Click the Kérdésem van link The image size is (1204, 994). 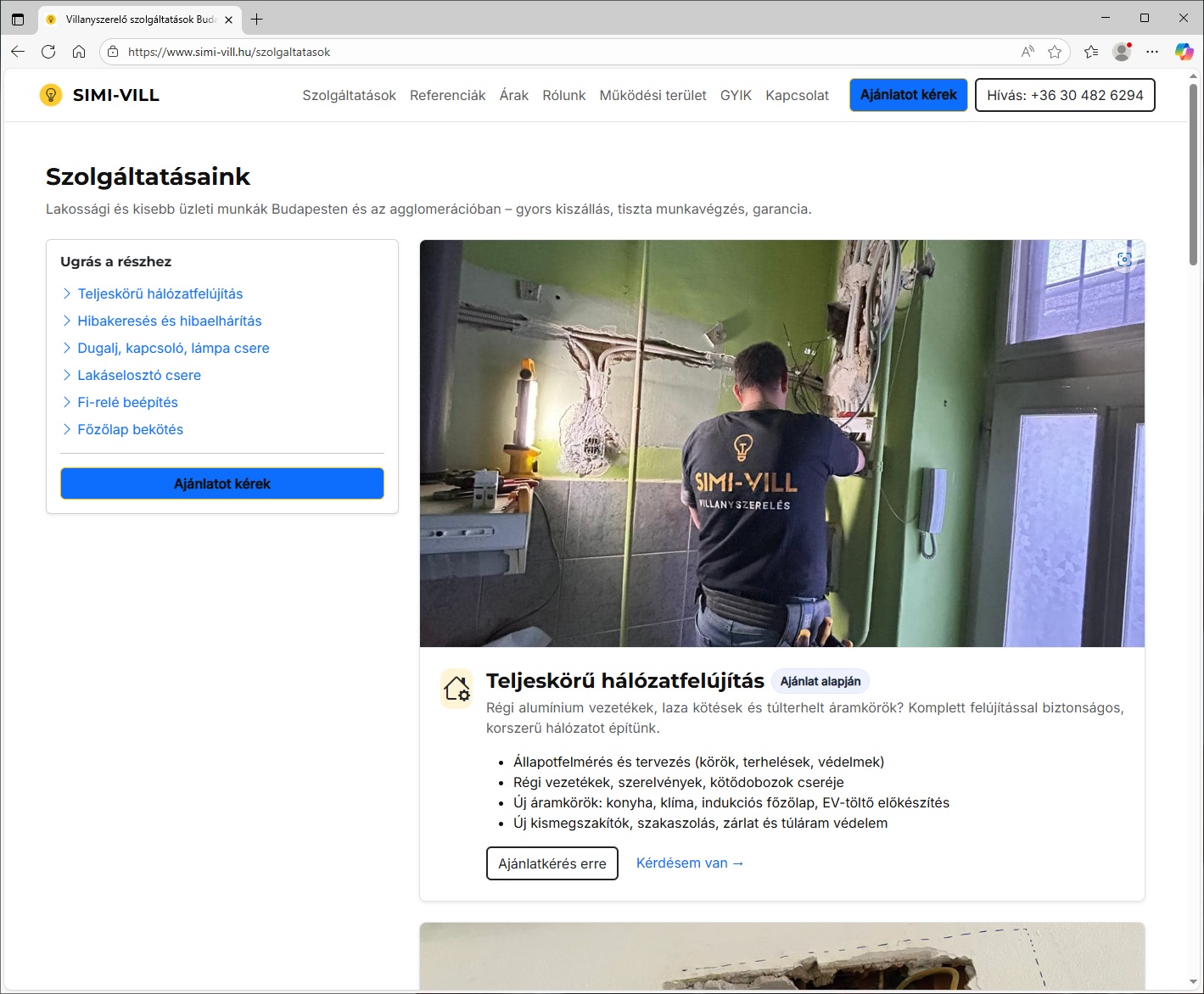690,863
